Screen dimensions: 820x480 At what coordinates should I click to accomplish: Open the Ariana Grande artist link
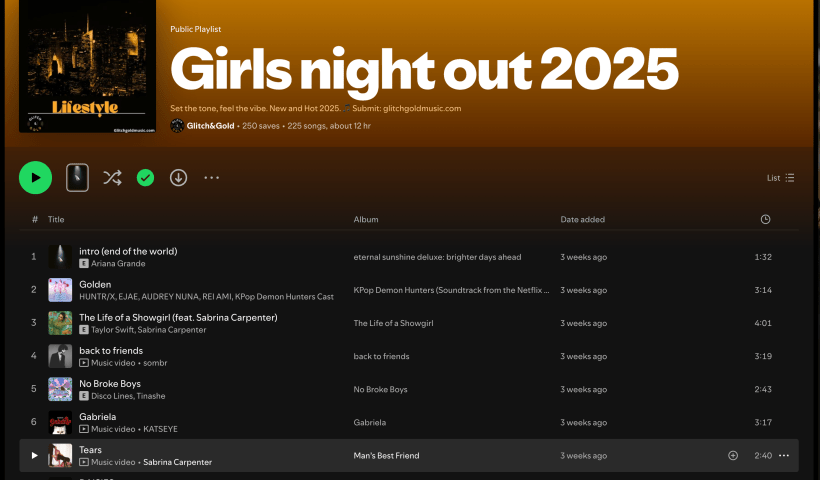[119, 263]
